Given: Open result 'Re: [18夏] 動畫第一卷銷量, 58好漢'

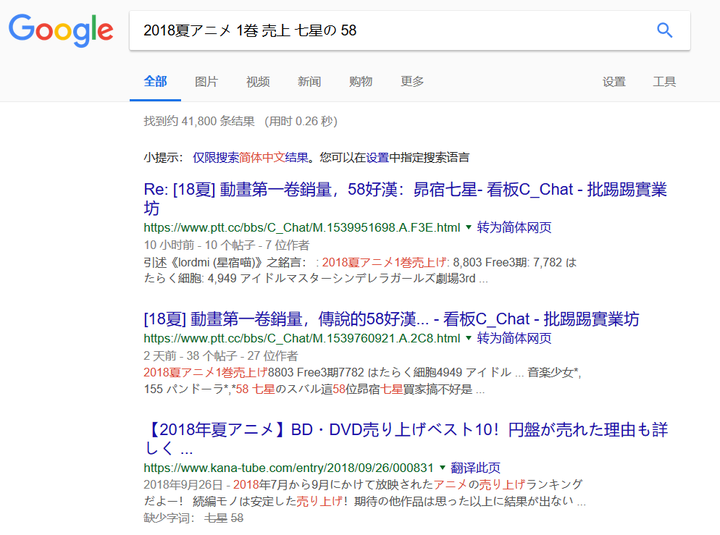Looking at the screenshot, I should (405, 198).
